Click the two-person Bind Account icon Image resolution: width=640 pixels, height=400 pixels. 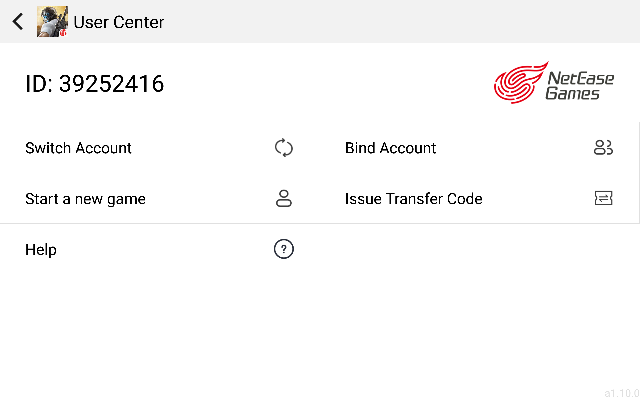click(603, 148)
